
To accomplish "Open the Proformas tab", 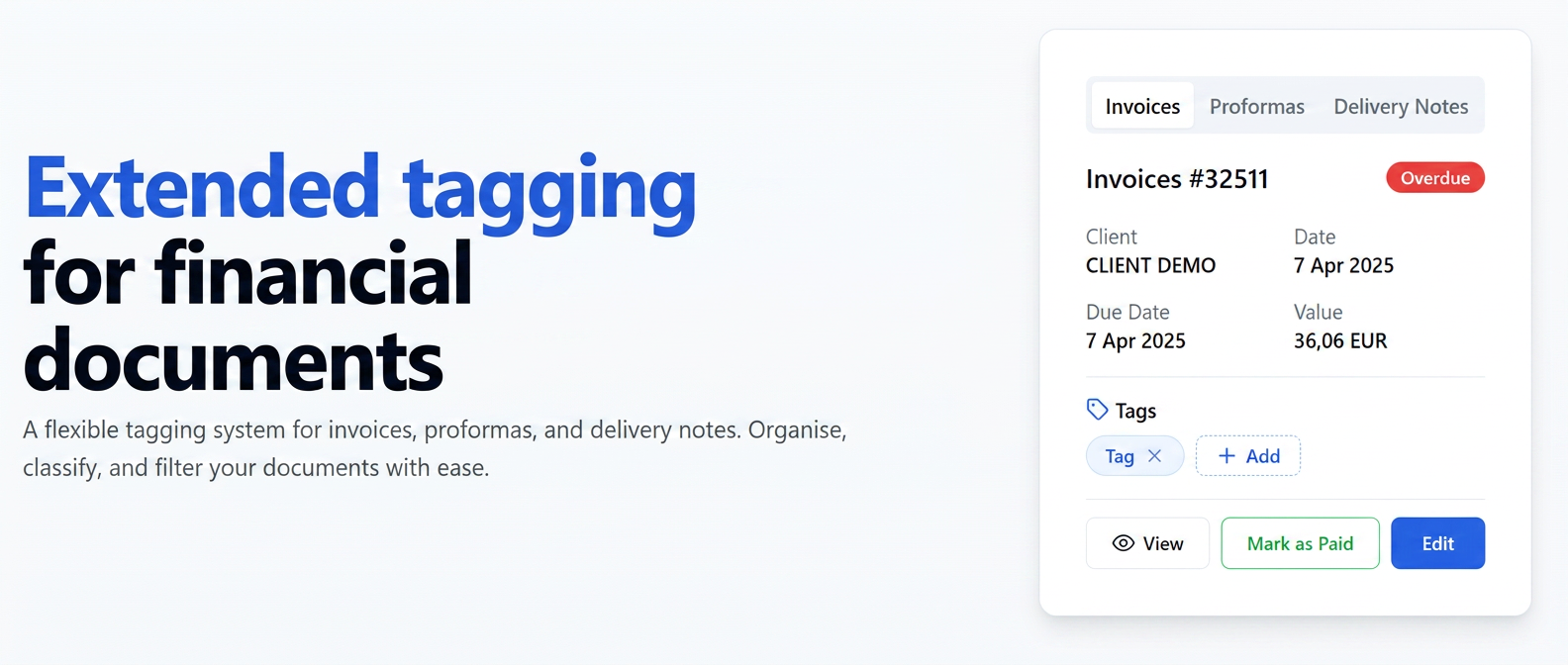I will tap(1257, 106).
